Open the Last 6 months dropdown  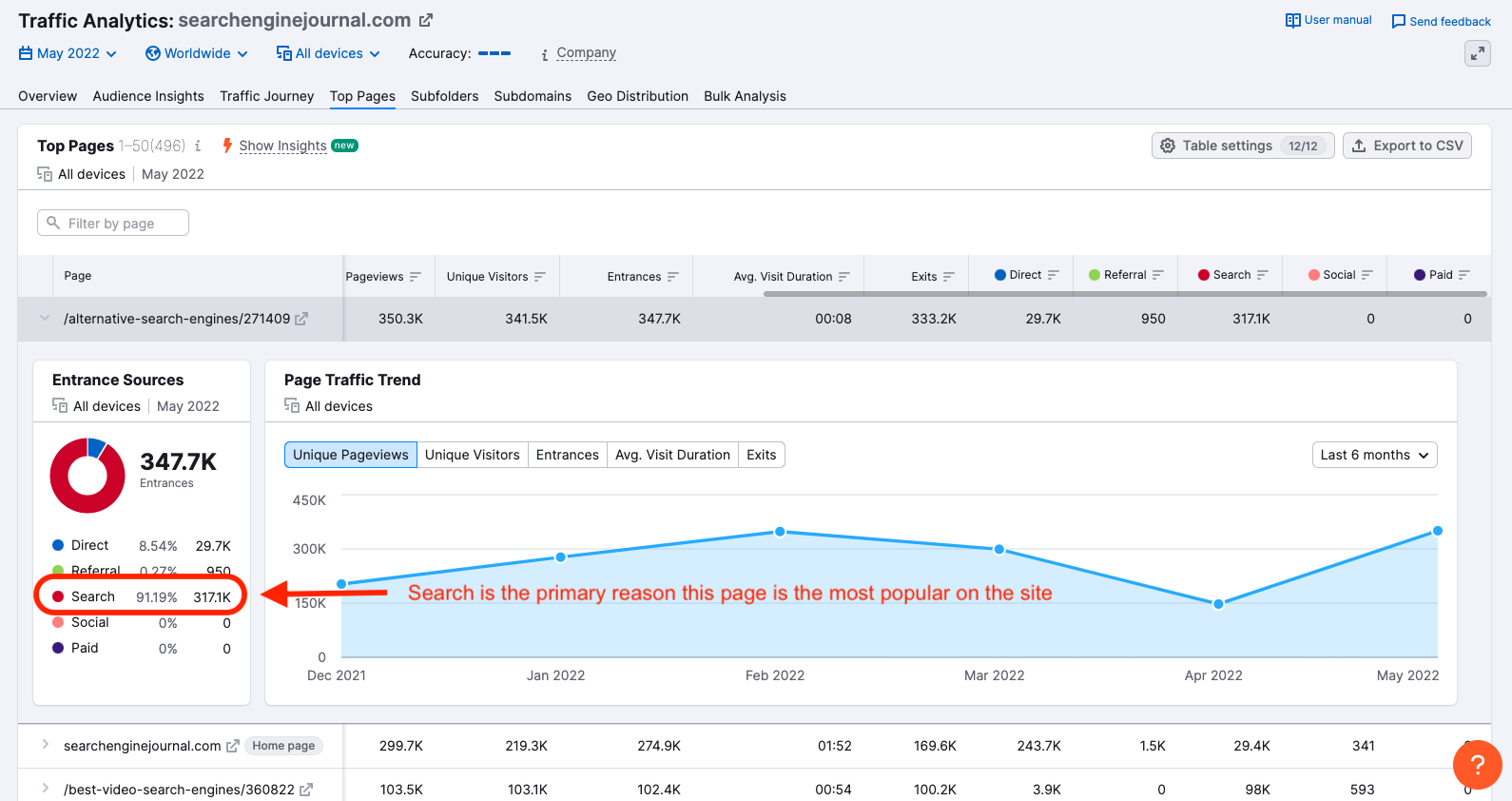1374,455
